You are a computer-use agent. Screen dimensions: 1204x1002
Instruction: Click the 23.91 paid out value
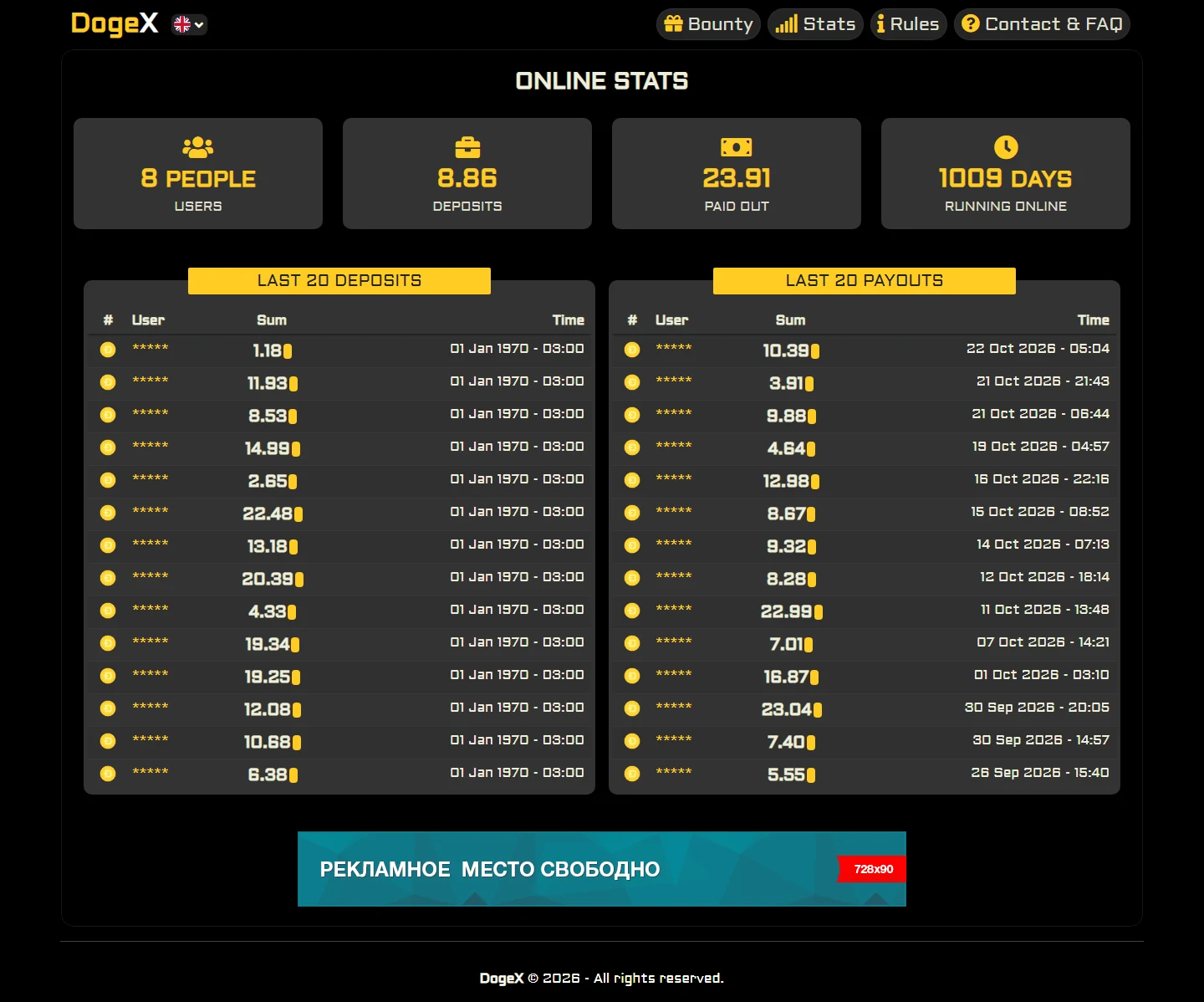click(737, 178)
